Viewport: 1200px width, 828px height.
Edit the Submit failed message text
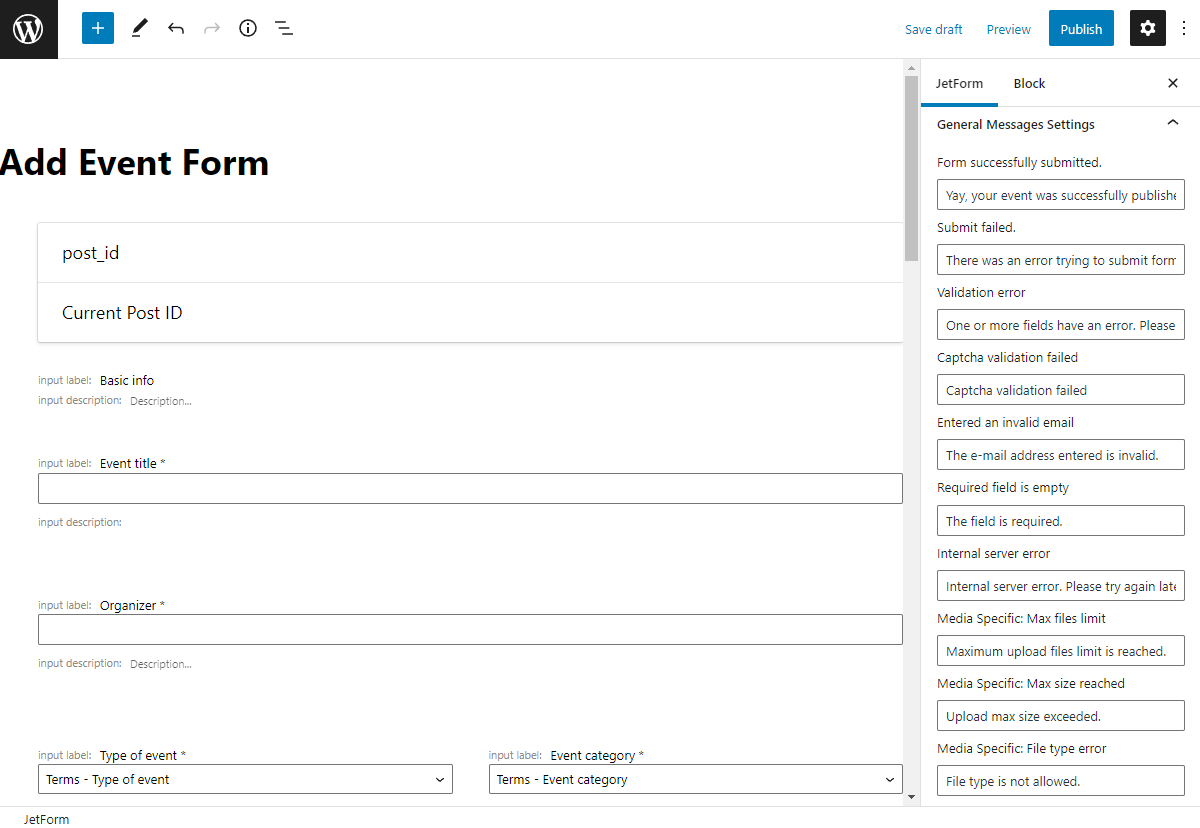pyautogui.click(x=1060, y=259)
